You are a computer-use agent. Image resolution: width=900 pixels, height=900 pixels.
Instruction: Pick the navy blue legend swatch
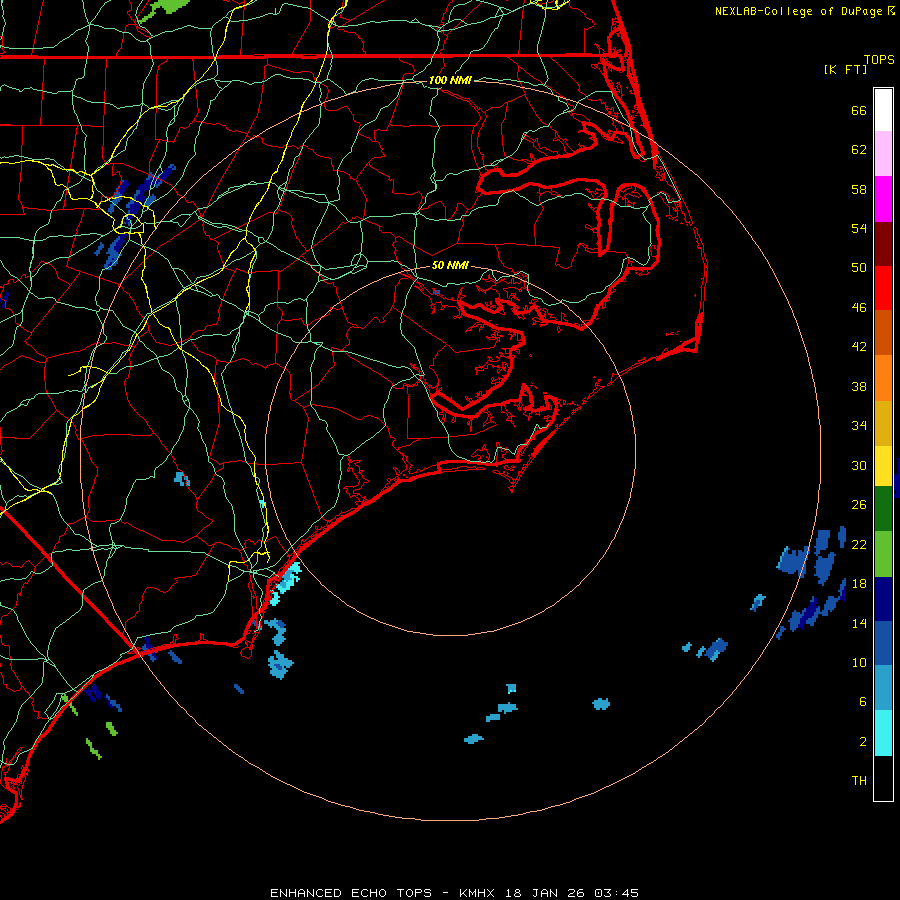(883, 599)
